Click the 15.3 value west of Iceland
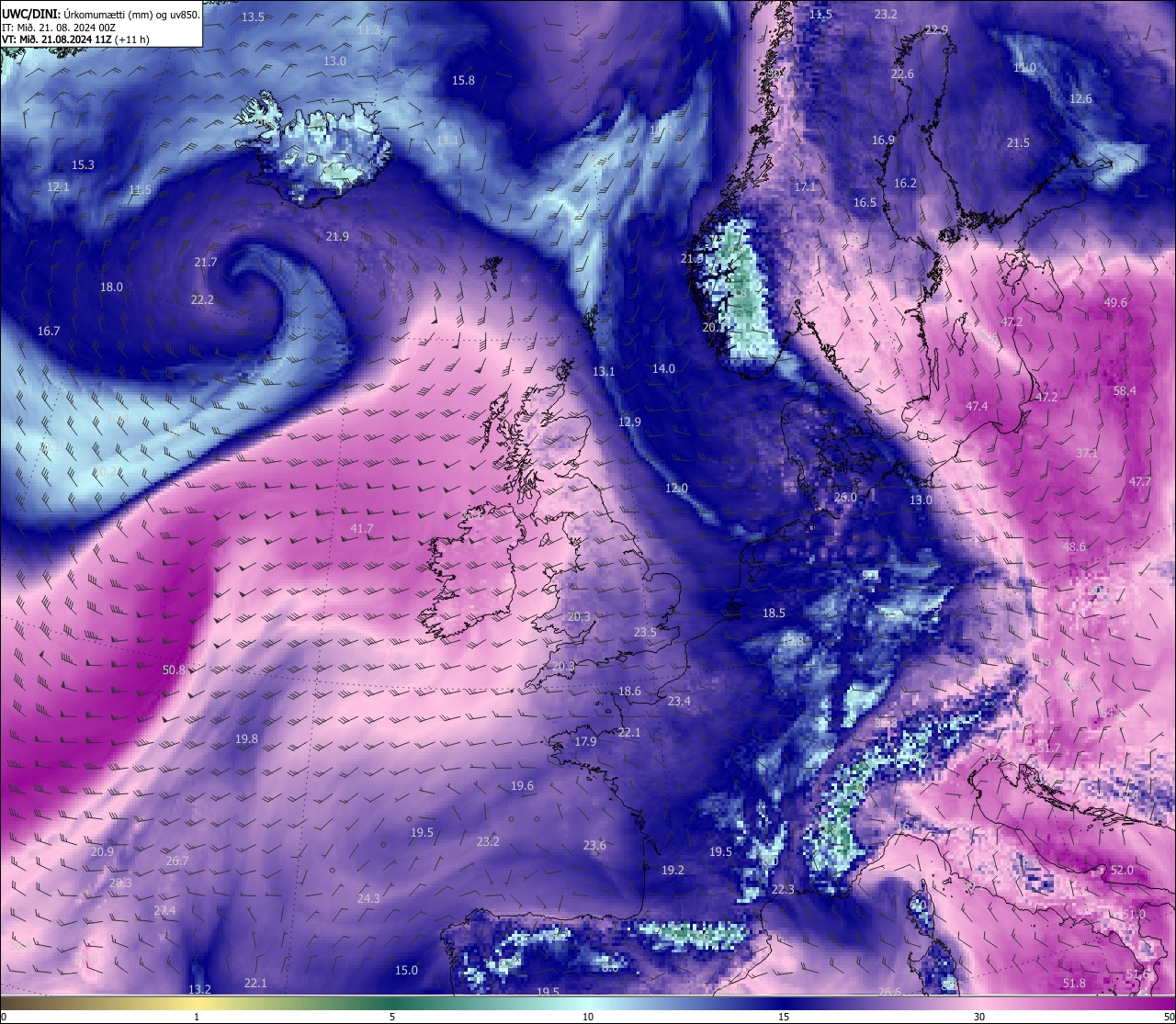The width and height of the screenshot is (1176, 1024). pos(83,165)
